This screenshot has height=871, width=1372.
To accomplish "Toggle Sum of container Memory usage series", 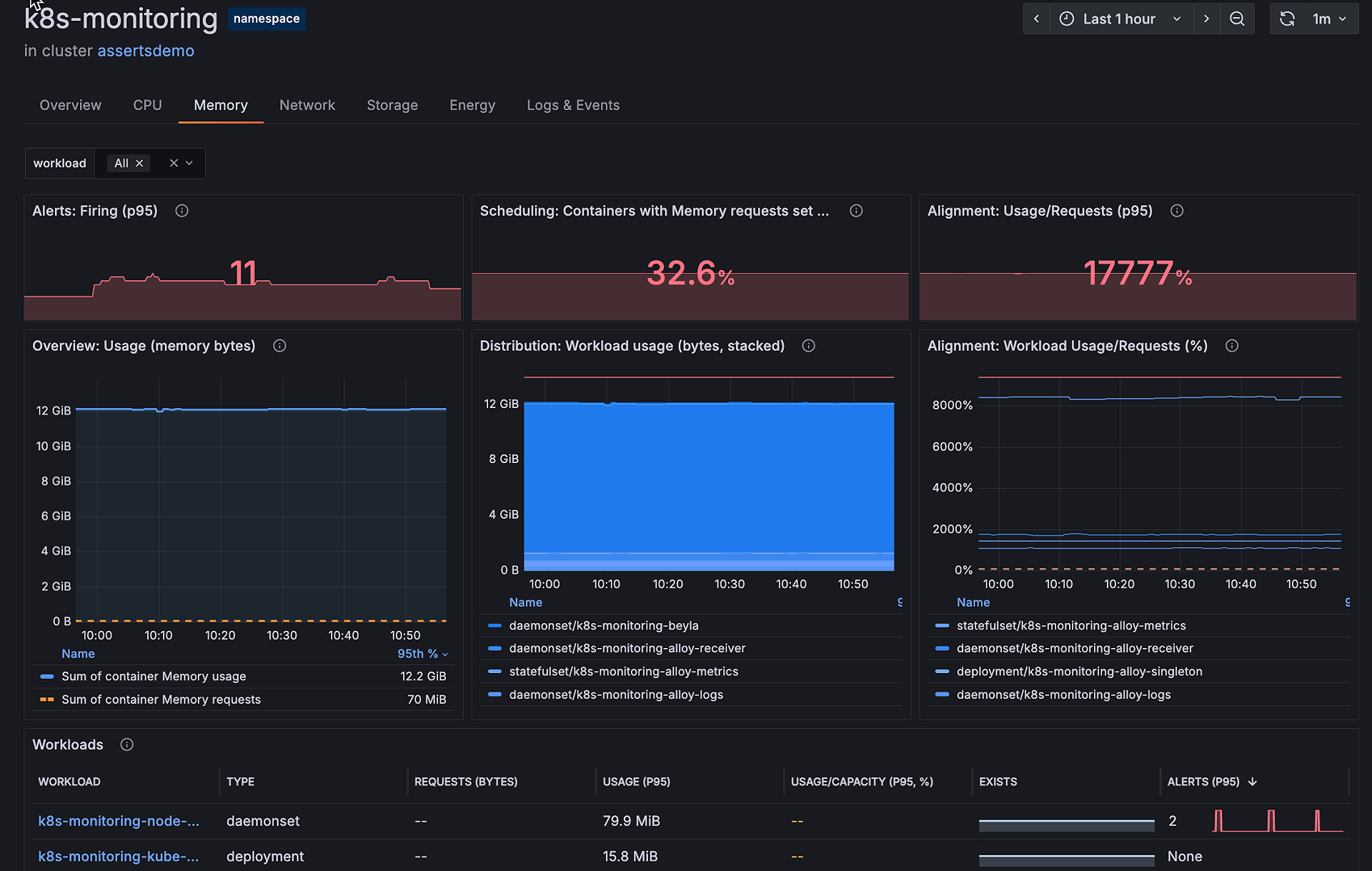I will point(154,676).
